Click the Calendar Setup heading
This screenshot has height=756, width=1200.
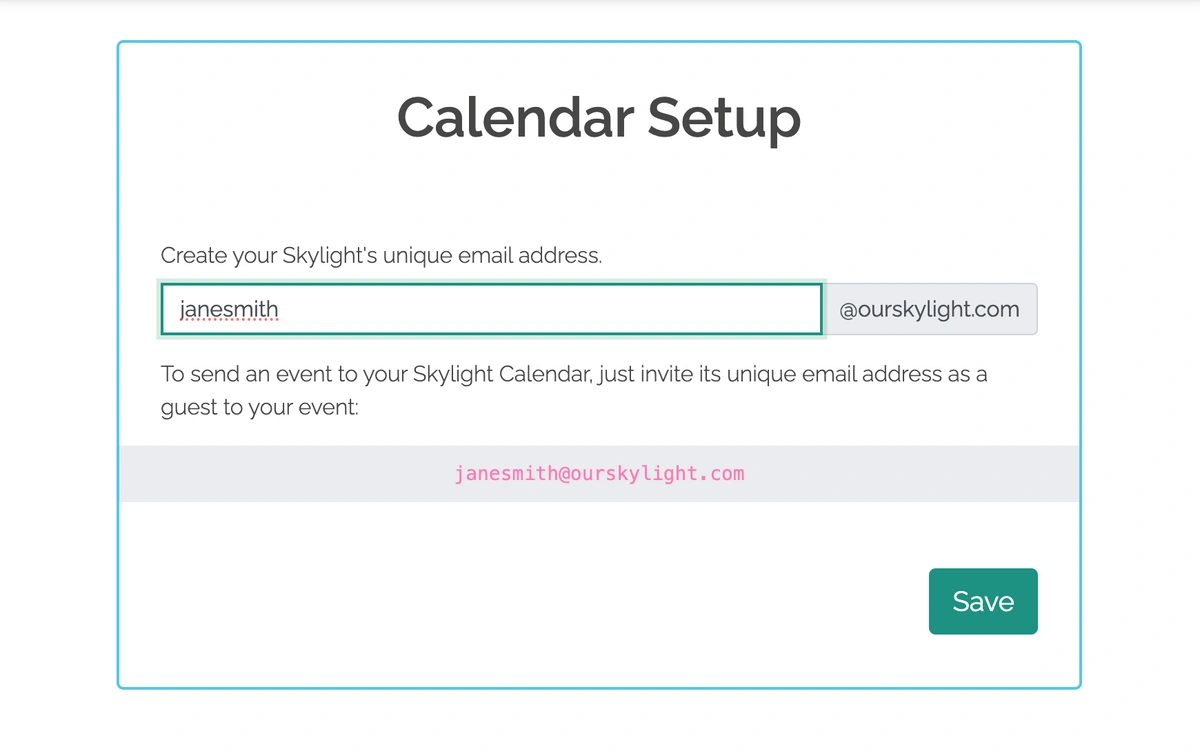click(599, 118)
